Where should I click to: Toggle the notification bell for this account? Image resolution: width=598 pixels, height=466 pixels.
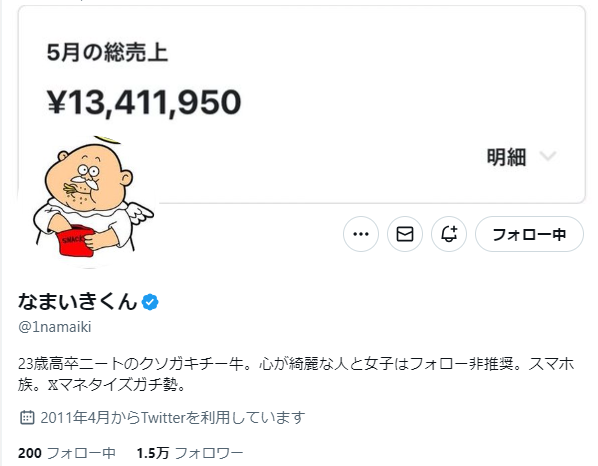[449, 234]
